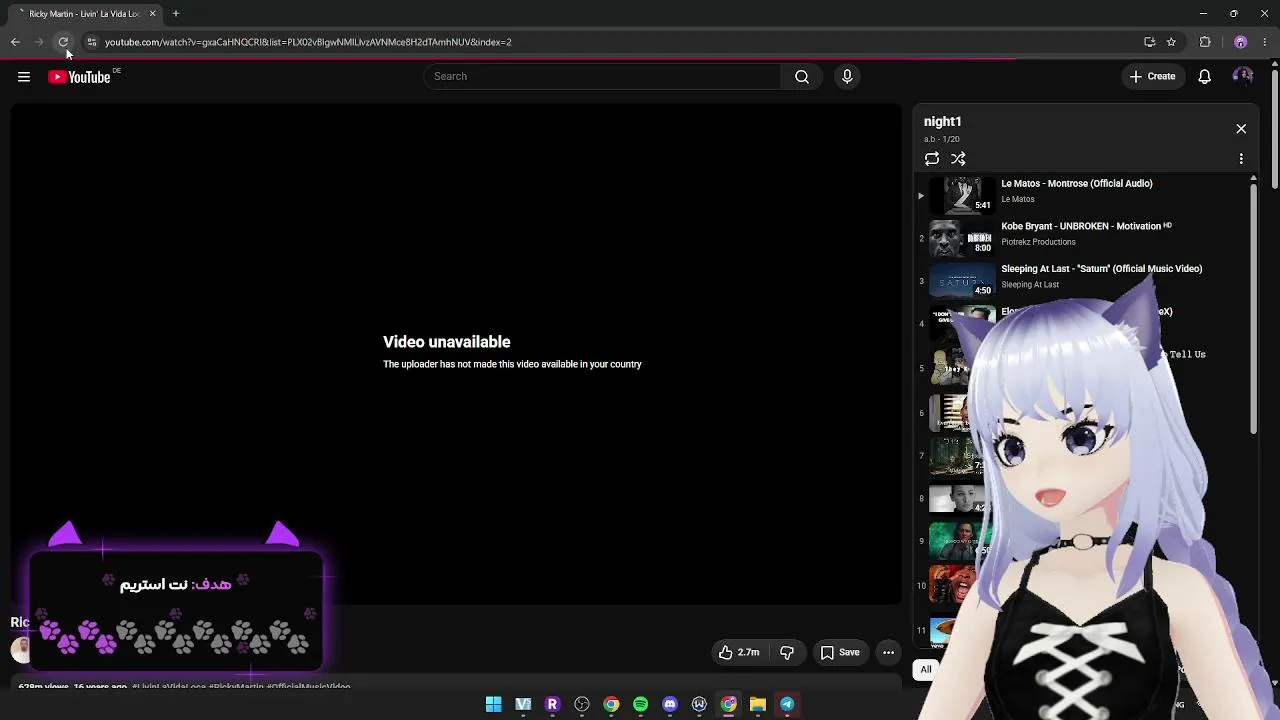Select the Le Matos Montrose thumbnail
The image size is (1280, 720).
coord(962,196)
